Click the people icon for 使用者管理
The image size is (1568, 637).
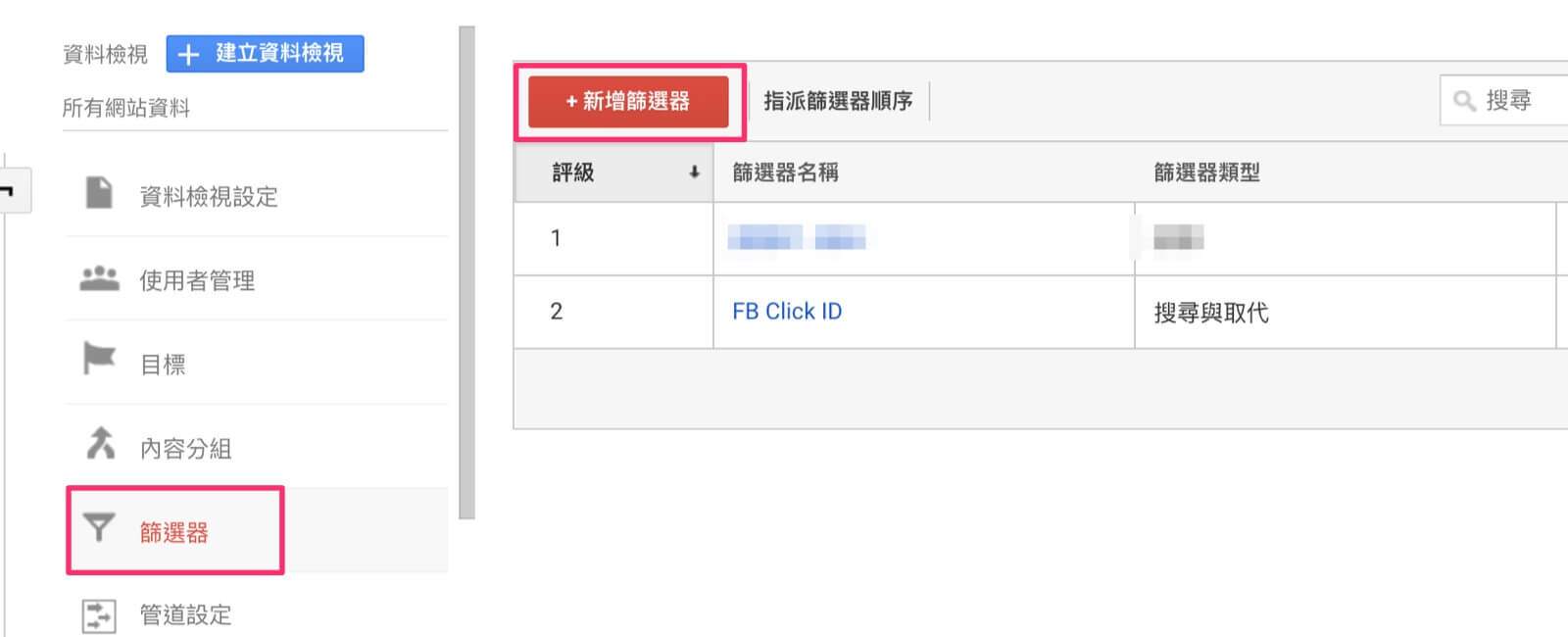tap(99, 279)
